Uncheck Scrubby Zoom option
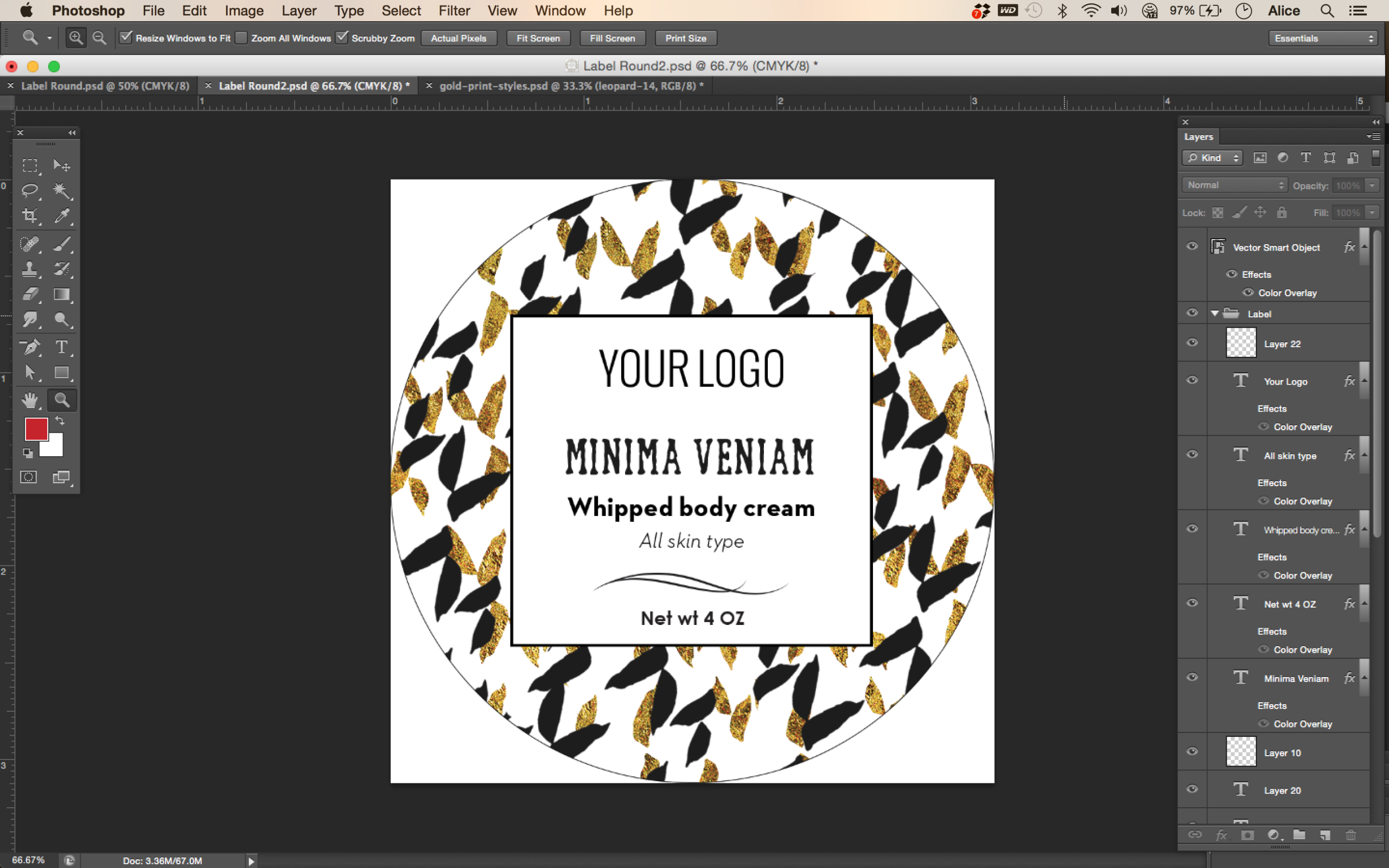 tap(342, 38)
